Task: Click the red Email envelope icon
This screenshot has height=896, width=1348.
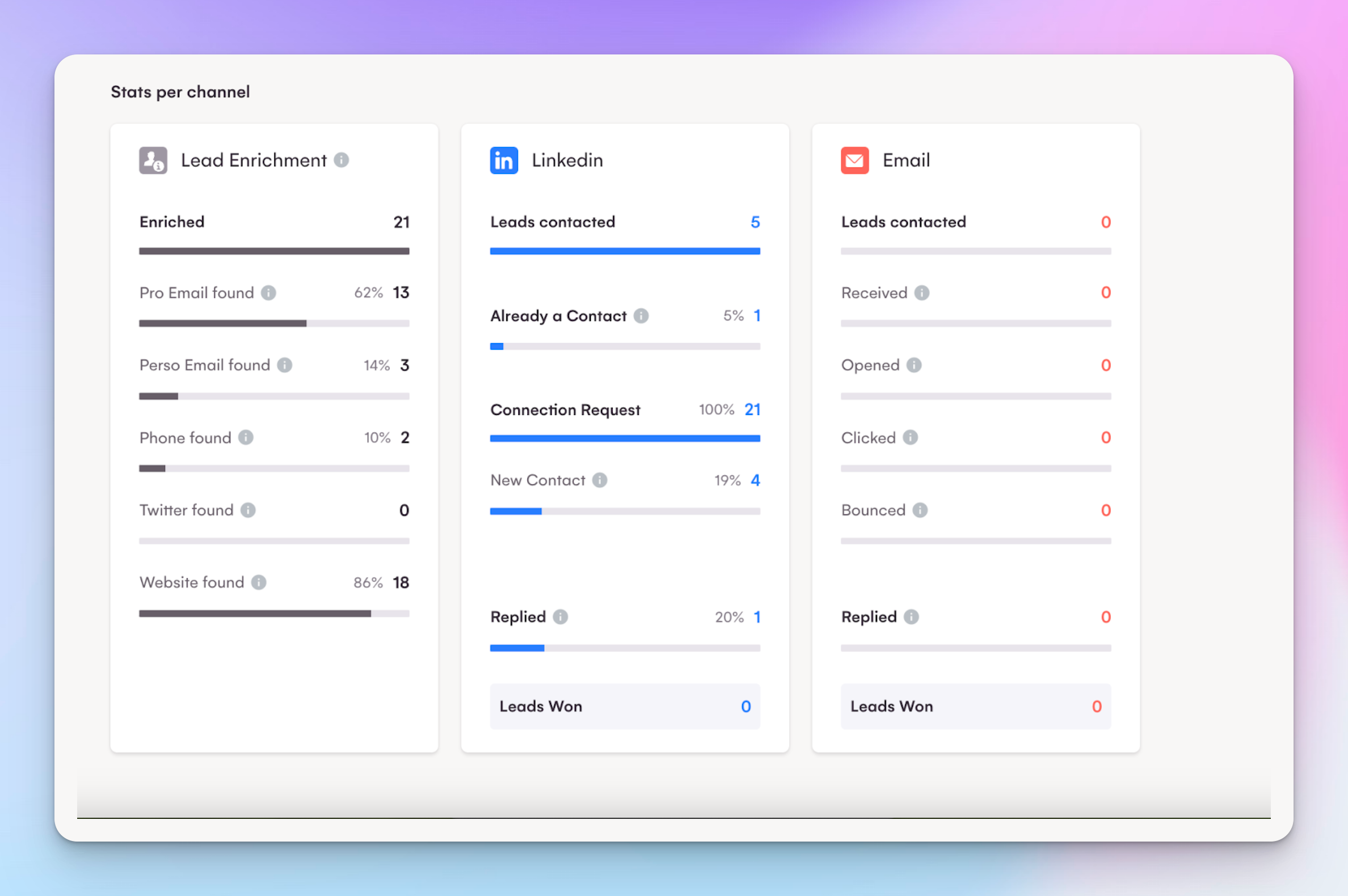Action: point(854,160)
